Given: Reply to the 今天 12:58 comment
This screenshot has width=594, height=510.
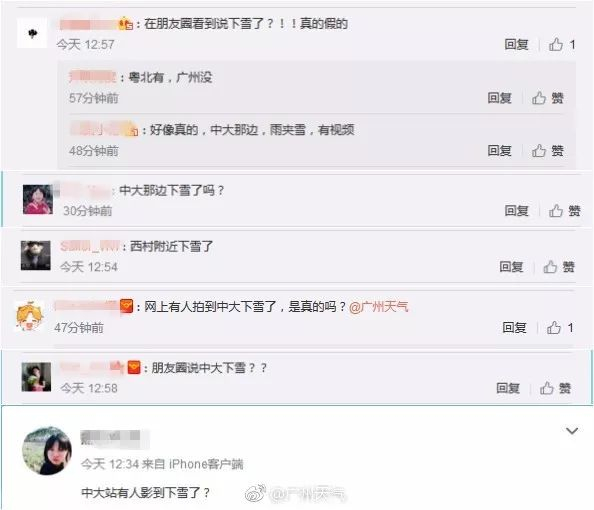Looking at the screenshot, I should [x=508, y=388].
